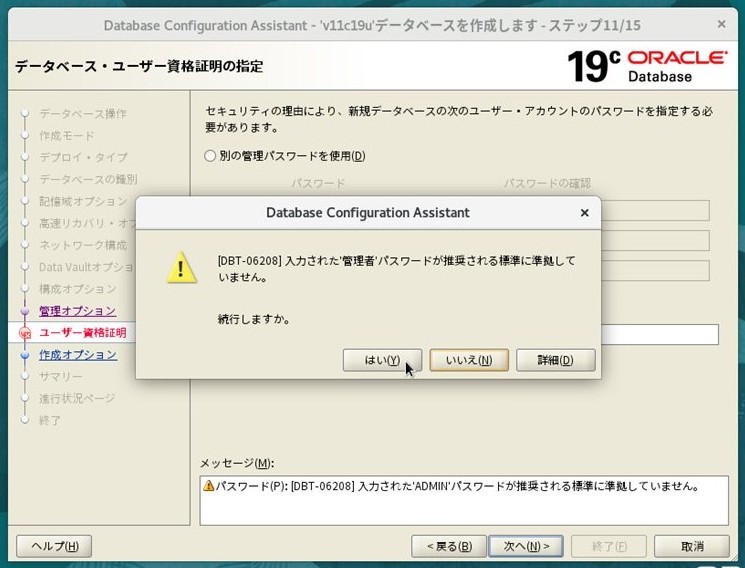Open 作成オプション step link
Screen dimensions: 745x568
click(x=78, y=355)
